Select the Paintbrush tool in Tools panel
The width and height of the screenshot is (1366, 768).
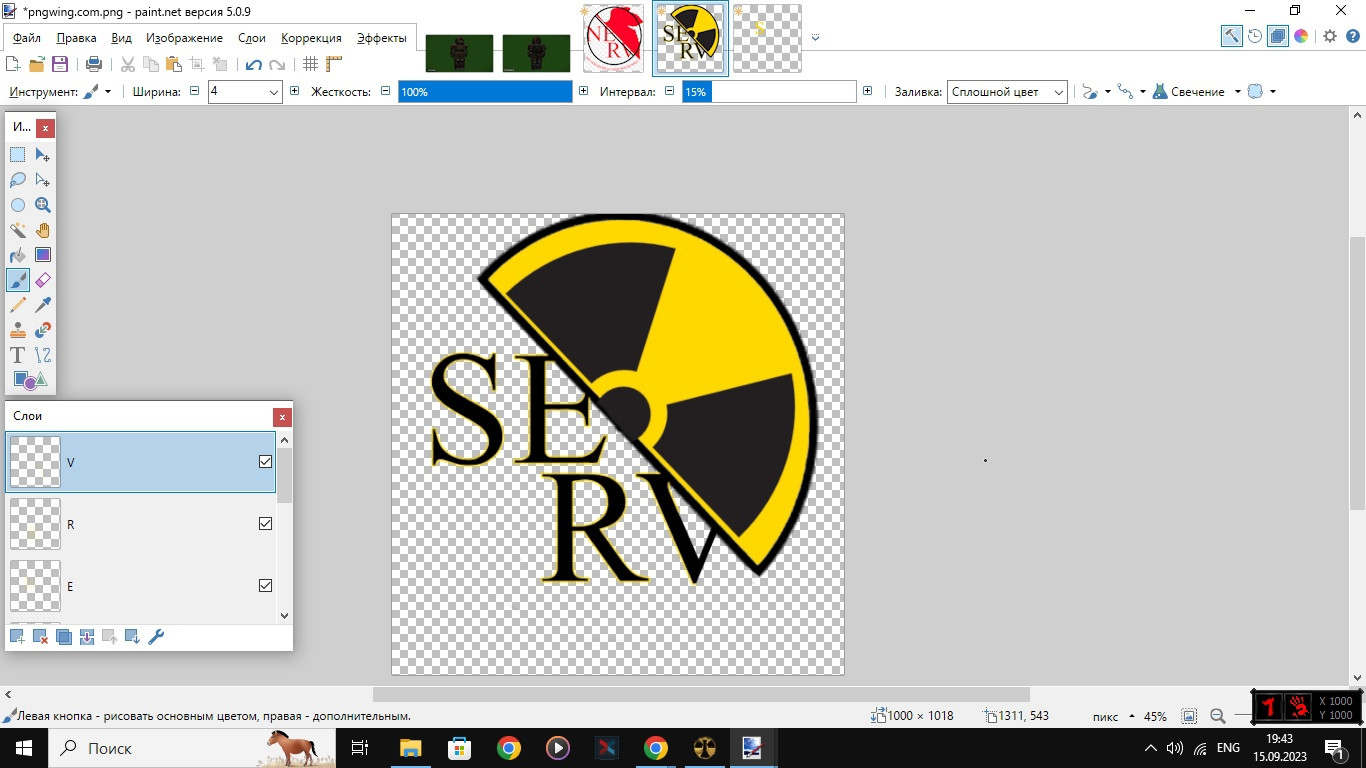pos(18,280)
